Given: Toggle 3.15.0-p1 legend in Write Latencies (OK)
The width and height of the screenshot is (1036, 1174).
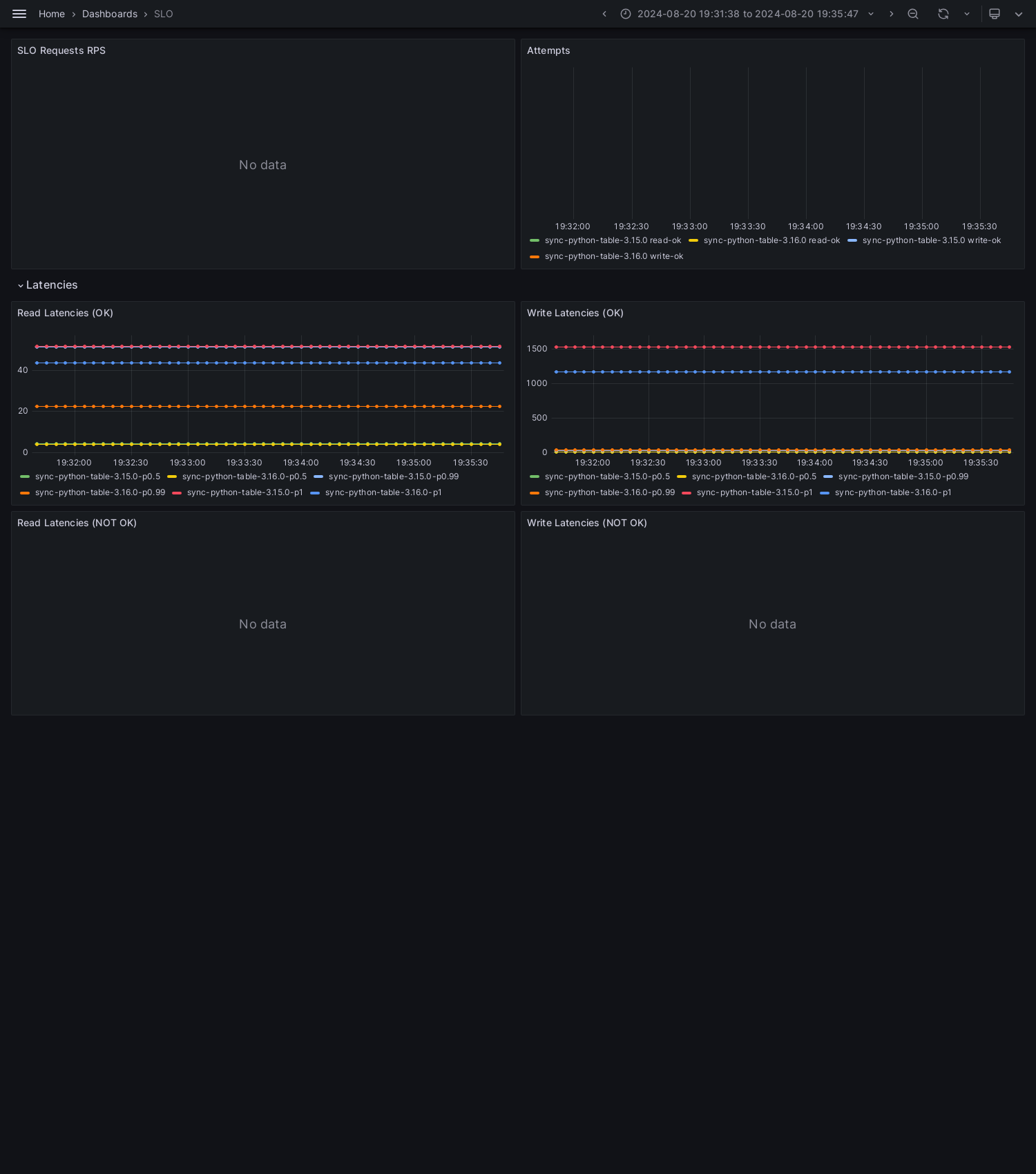Looking at the screenshot, I should 755,492.
